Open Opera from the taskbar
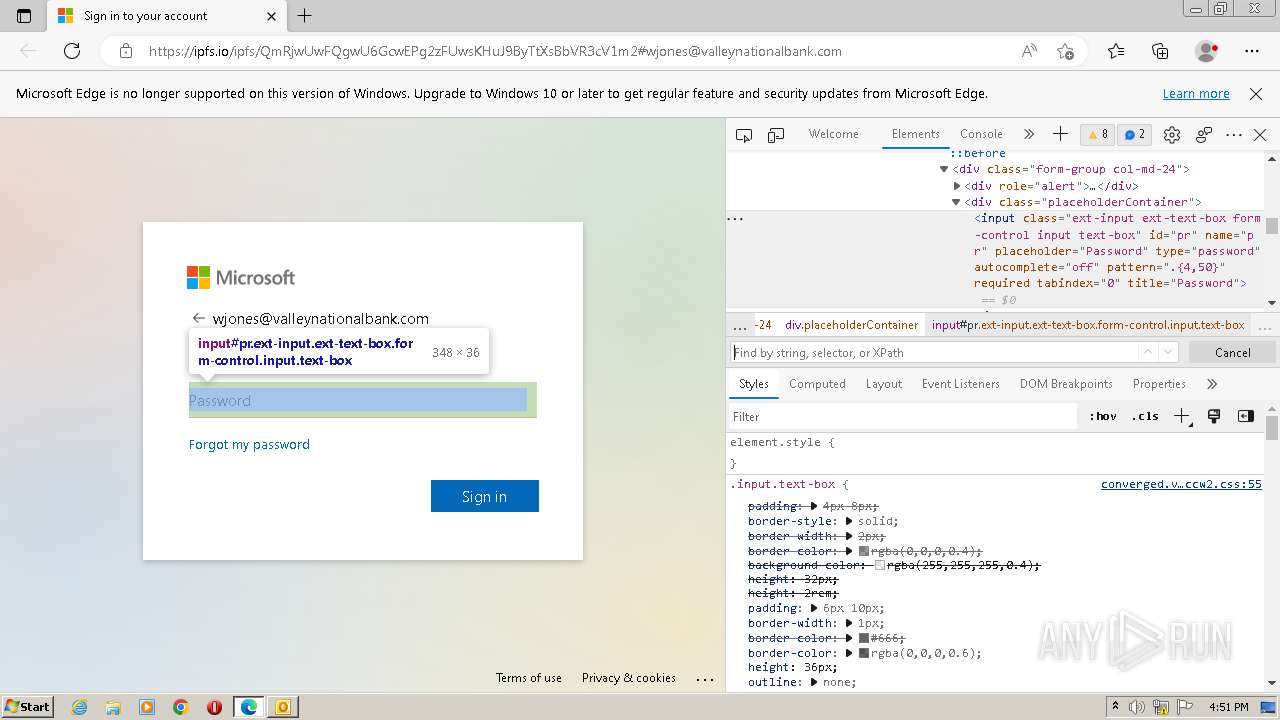 (214, 707)
